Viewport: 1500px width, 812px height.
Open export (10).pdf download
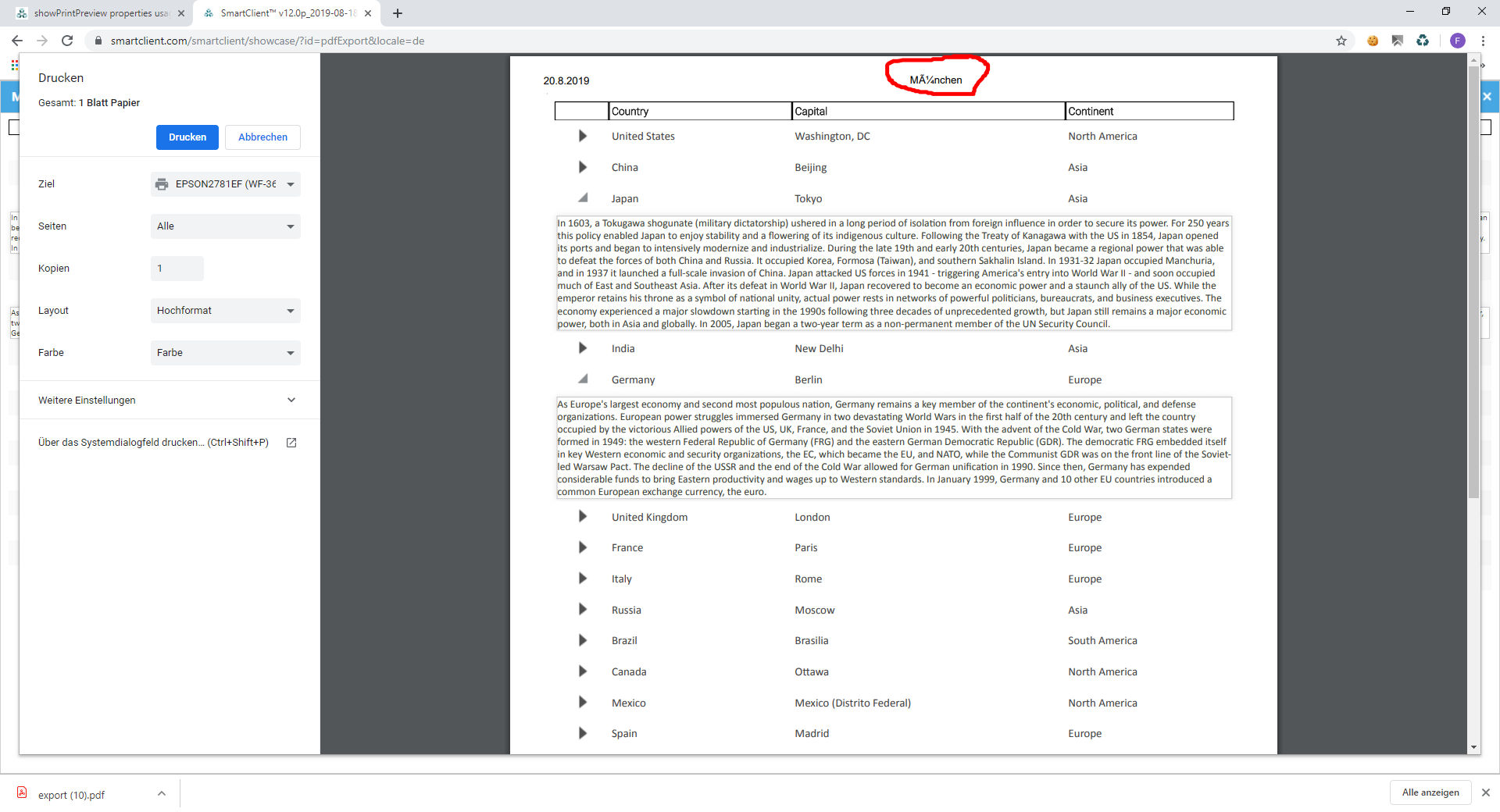click(71, 795)
